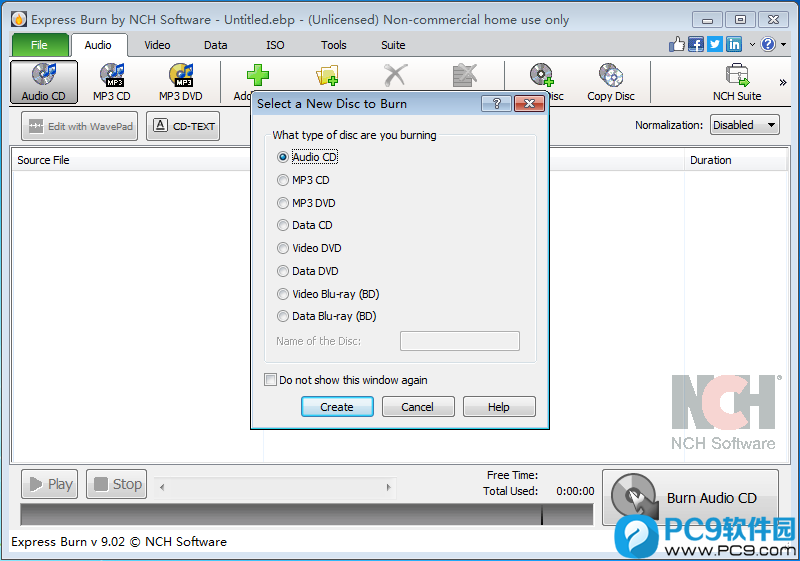Expand the help menu arrow
This screenshot has width=800, height=561.
[x=784, y=45]
